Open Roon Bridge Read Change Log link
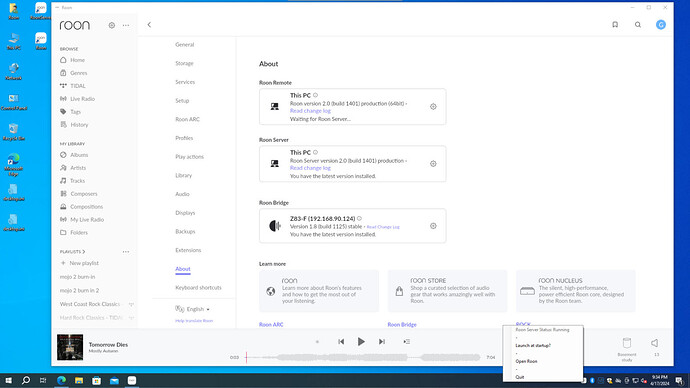Screen dimensions: 690x388 [x=383, y=227]
